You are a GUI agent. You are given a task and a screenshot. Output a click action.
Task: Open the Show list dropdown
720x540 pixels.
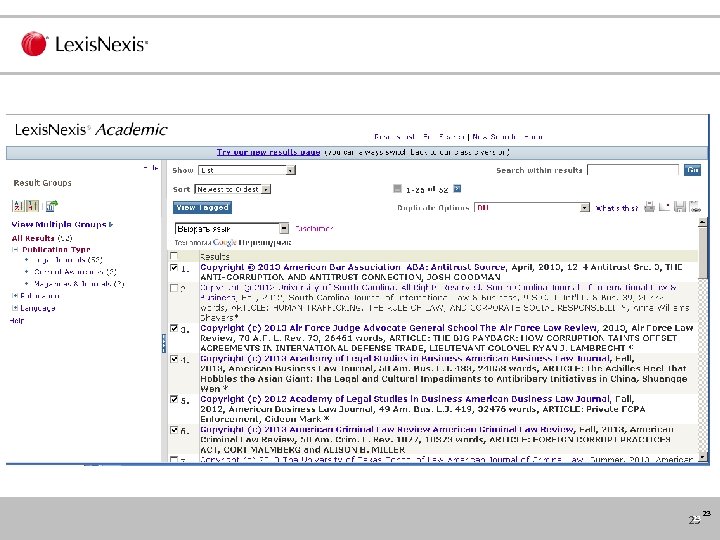coord(247,170)
